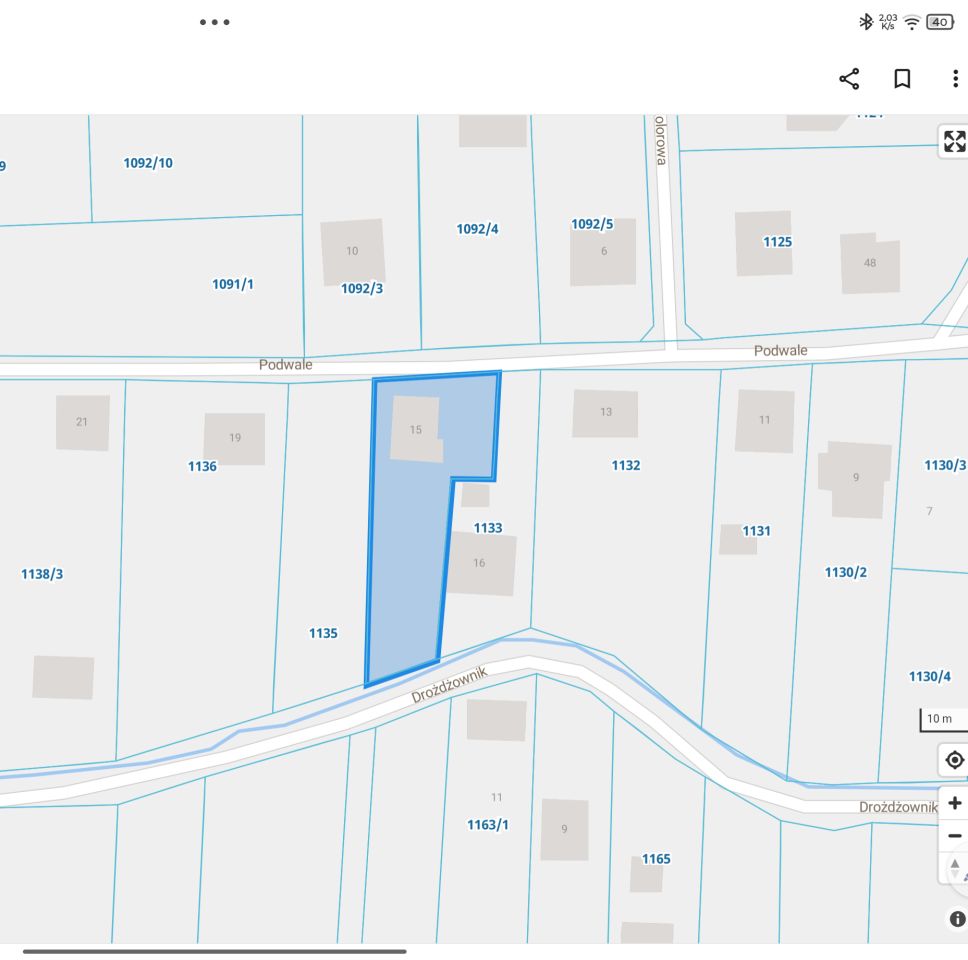Select parcel 1135 label

323,633
